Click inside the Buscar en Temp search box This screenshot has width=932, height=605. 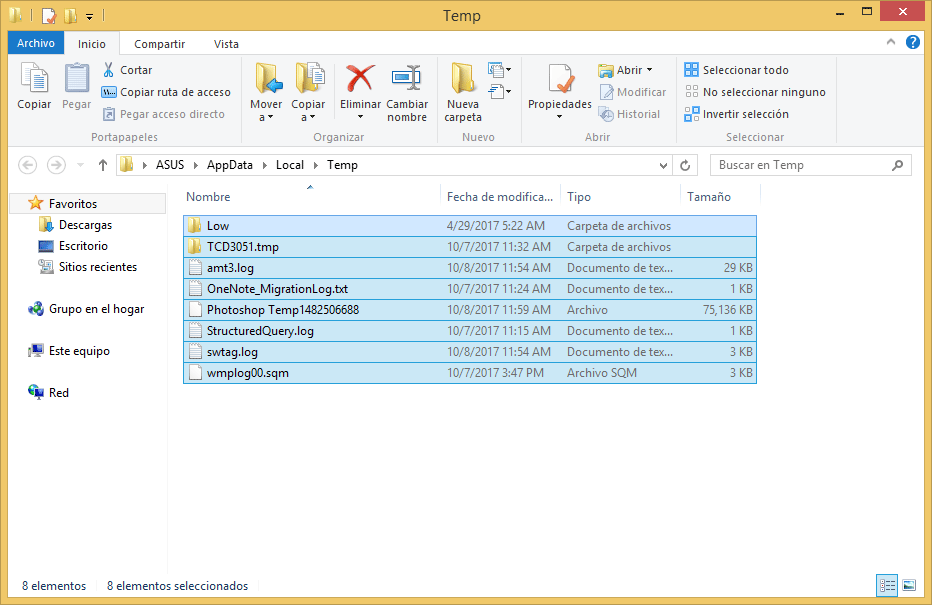click(810, 164)
